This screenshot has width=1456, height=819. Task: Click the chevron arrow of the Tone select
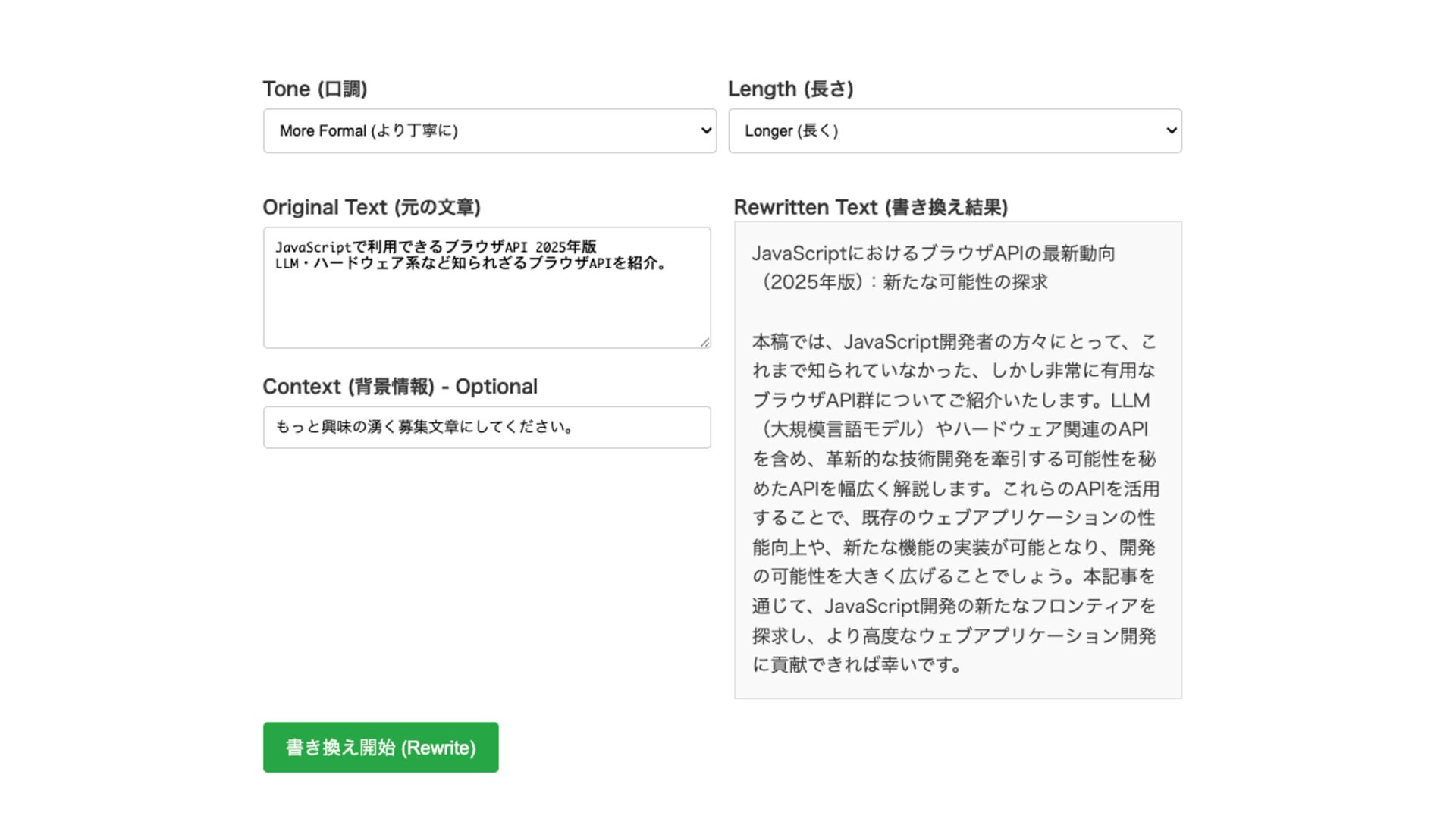click(706, 130)
